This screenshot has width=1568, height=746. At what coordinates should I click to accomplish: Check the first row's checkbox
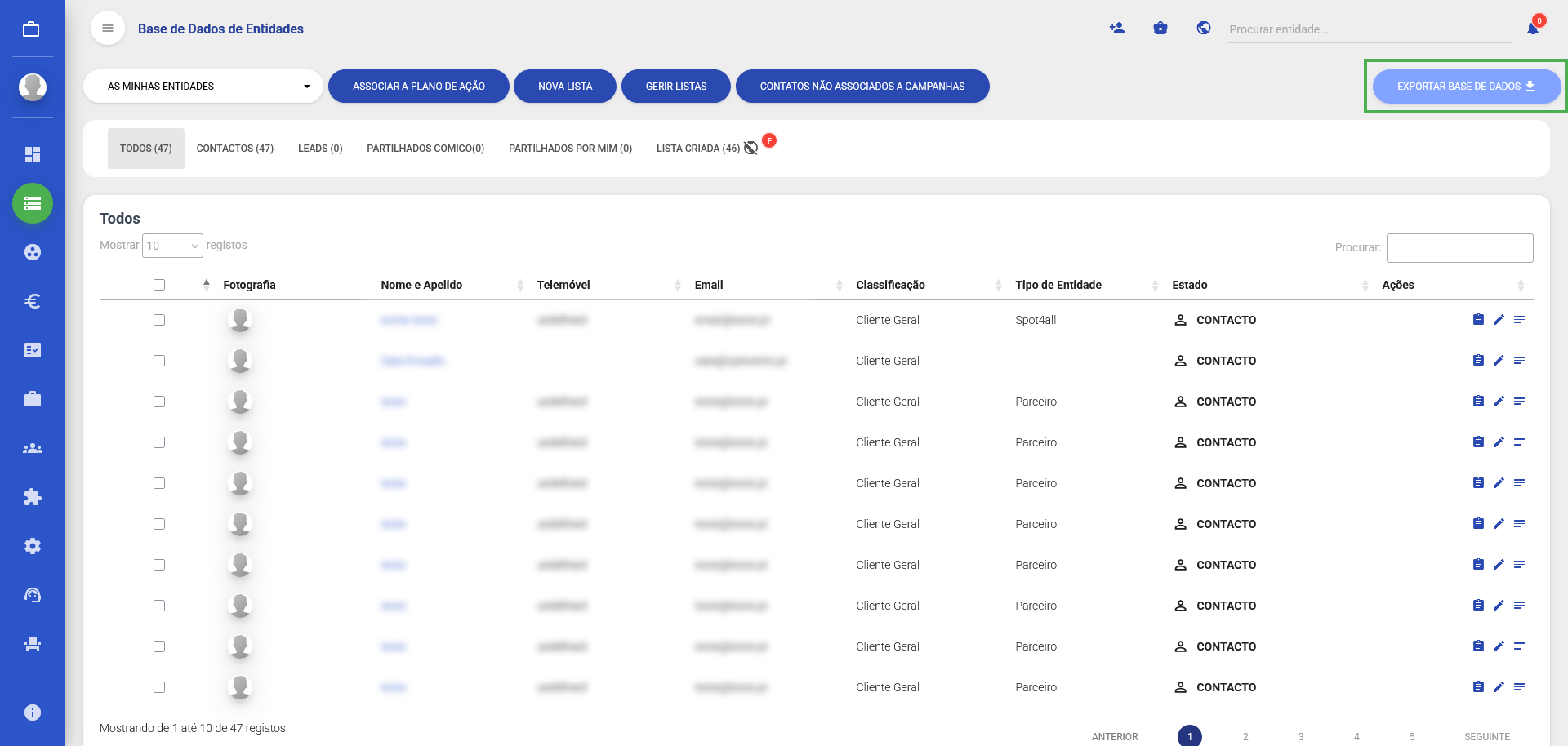coord(159,320)
